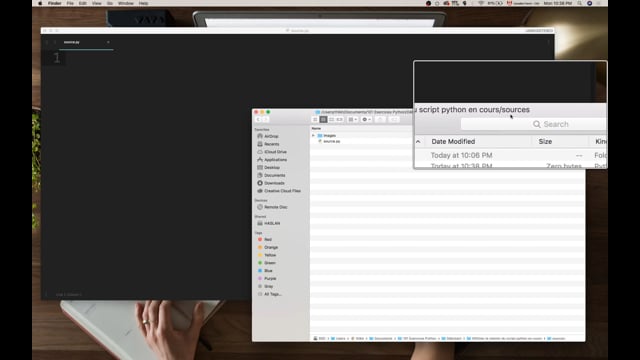Open Desktop in the Finder sidebar

coord(269,167)
